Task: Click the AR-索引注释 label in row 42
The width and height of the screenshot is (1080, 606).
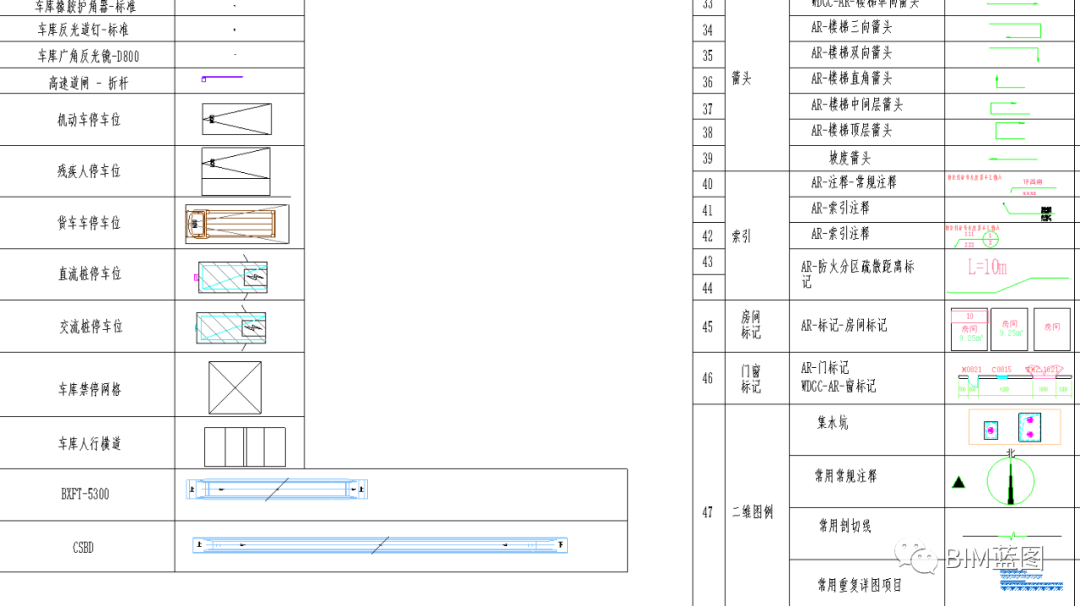Action: click(x=840, y=233)
